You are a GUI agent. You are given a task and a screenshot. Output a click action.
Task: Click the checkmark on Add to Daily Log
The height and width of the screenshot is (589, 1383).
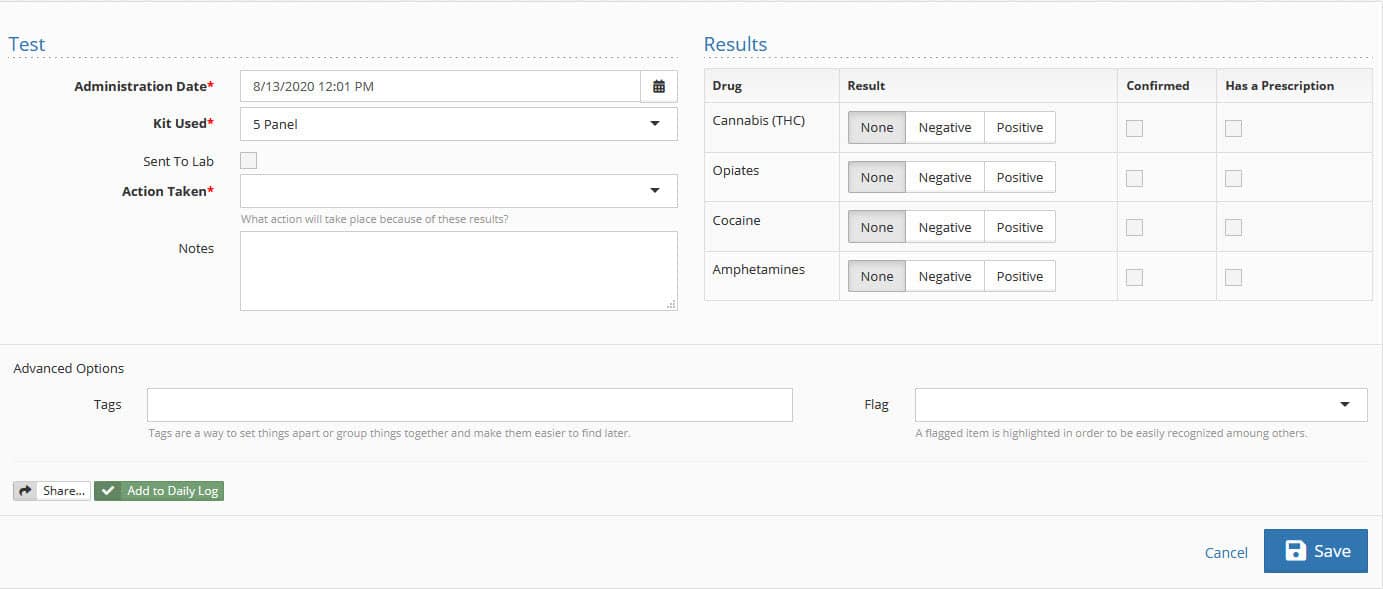(x=107, y=490)
